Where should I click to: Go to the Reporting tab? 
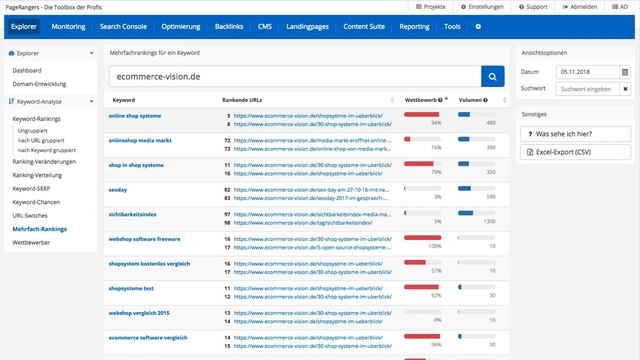point(414,27)
